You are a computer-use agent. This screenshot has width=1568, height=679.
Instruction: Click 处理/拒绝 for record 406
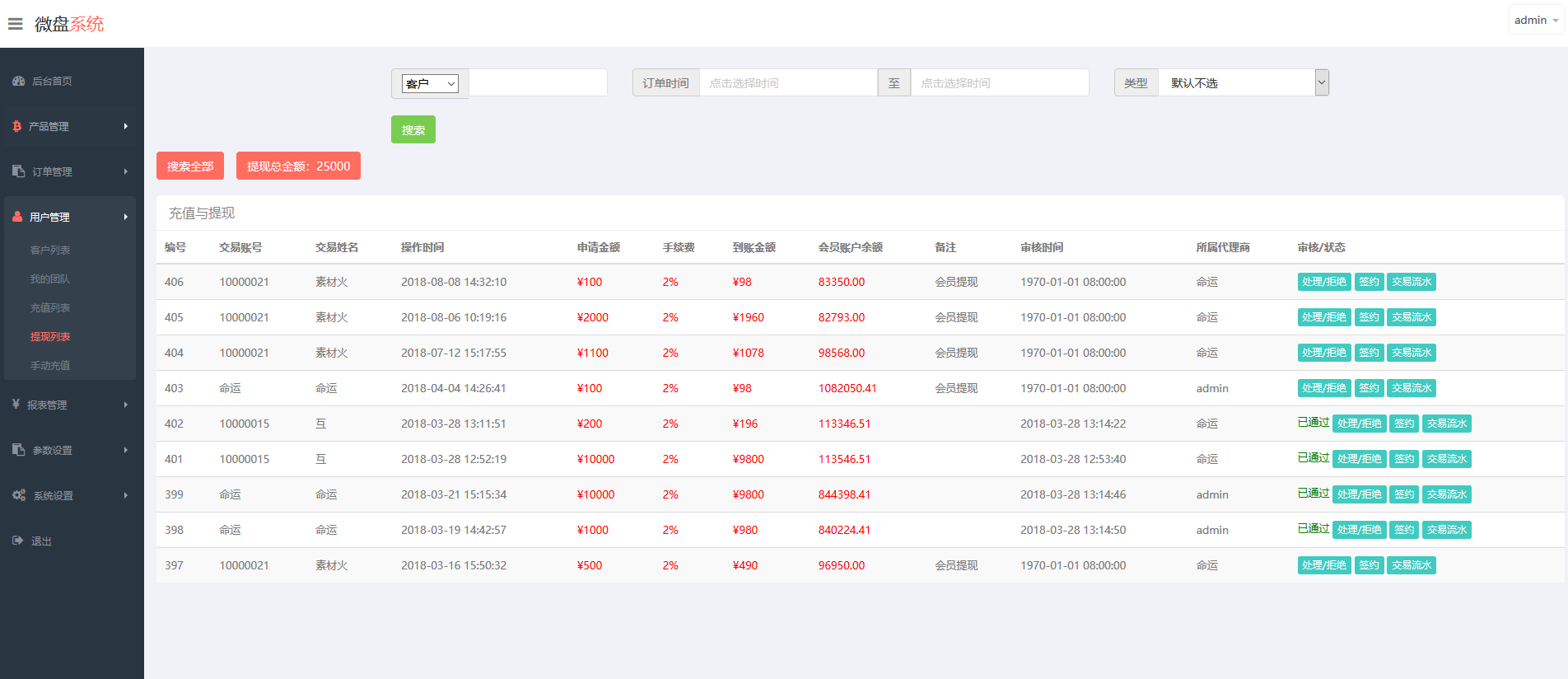click(x=1323, y=282)
